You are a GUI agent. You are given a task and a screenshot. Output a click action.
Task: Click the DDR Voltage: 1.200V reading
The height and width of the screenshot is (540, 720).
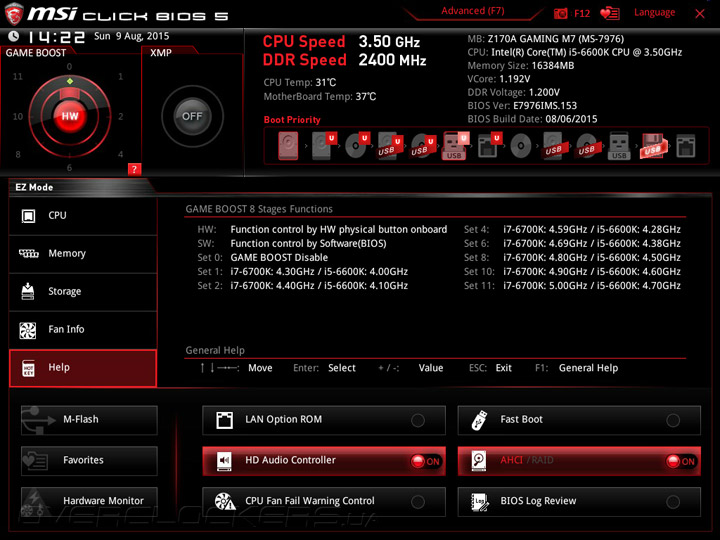pyautogui.click(x=513, y=92)
